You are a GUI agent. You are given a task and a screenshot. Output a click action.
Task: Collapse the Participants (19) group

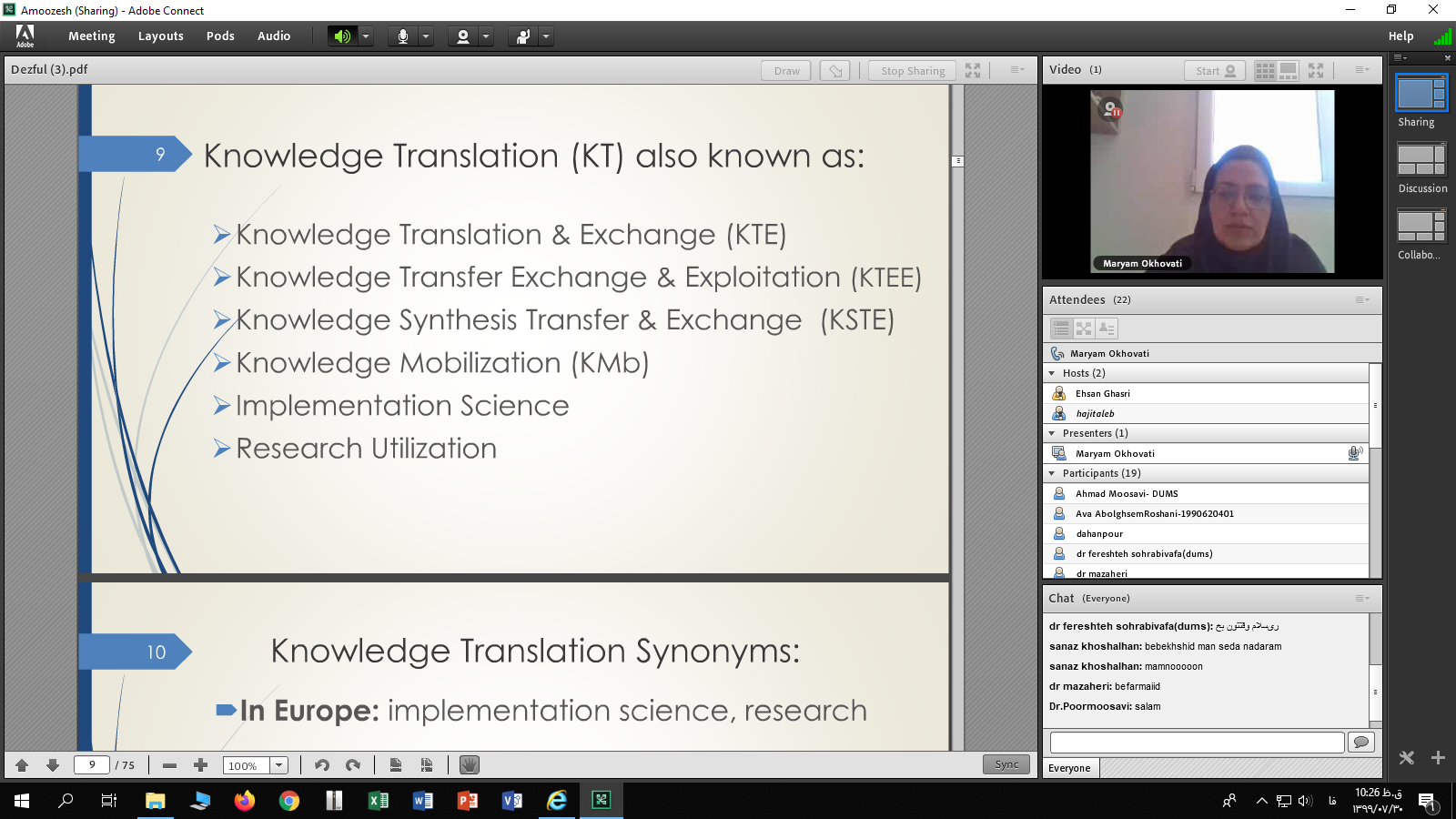pos(1052,473)
